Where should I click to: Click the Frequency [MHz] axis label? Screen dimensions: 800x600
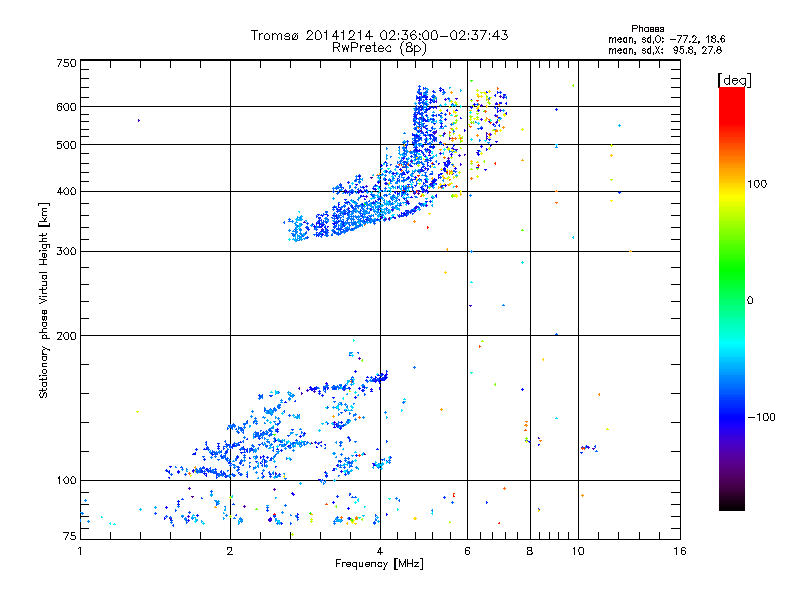pyautogui.click(x=379, y=564)
